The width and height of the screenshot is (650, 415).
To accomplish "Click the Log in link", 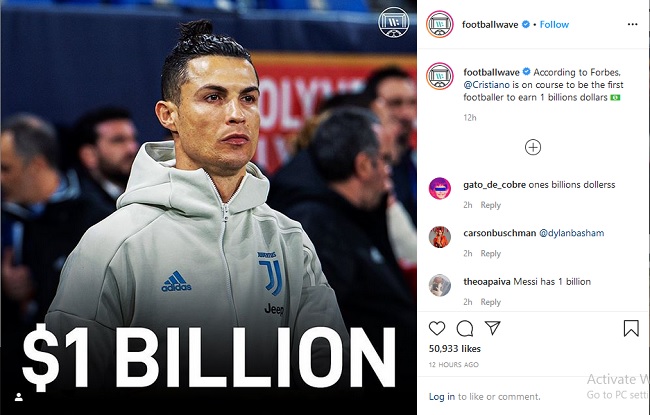I will pyautogui.click(x=441, y=396).
